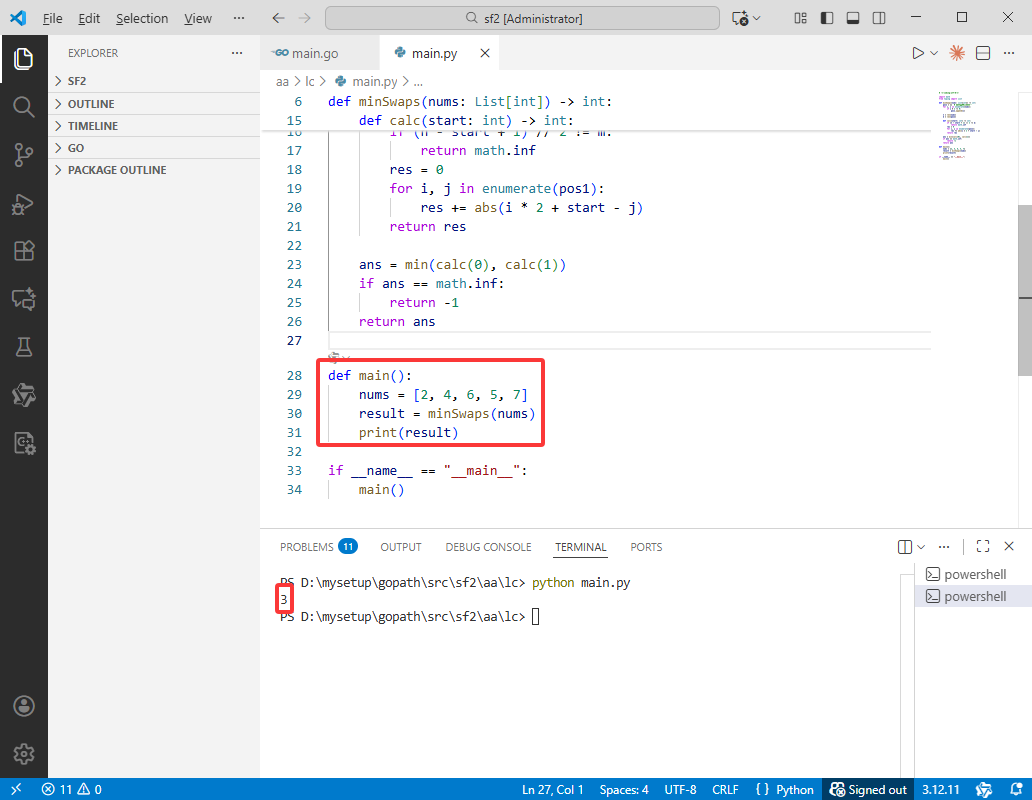Open the Testing flask view
The image size is (1032, 800).
tap(24, 347)
